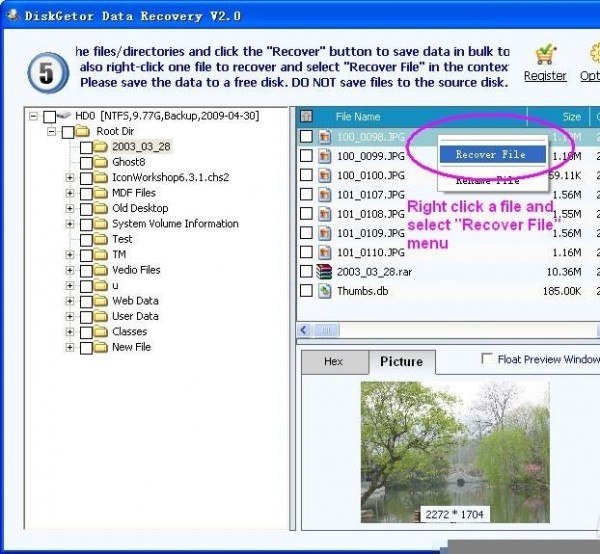Screen dimensions: 600x554
Task: Select the IconWorkshop6.3.1.chs2 folder
Action: tap(171, 178)
